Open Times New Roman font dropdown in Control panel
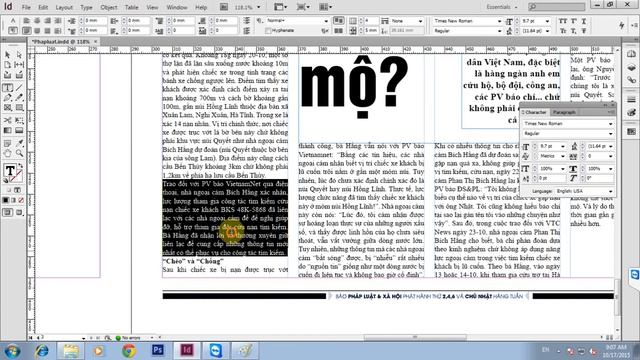 click(499, 20)
